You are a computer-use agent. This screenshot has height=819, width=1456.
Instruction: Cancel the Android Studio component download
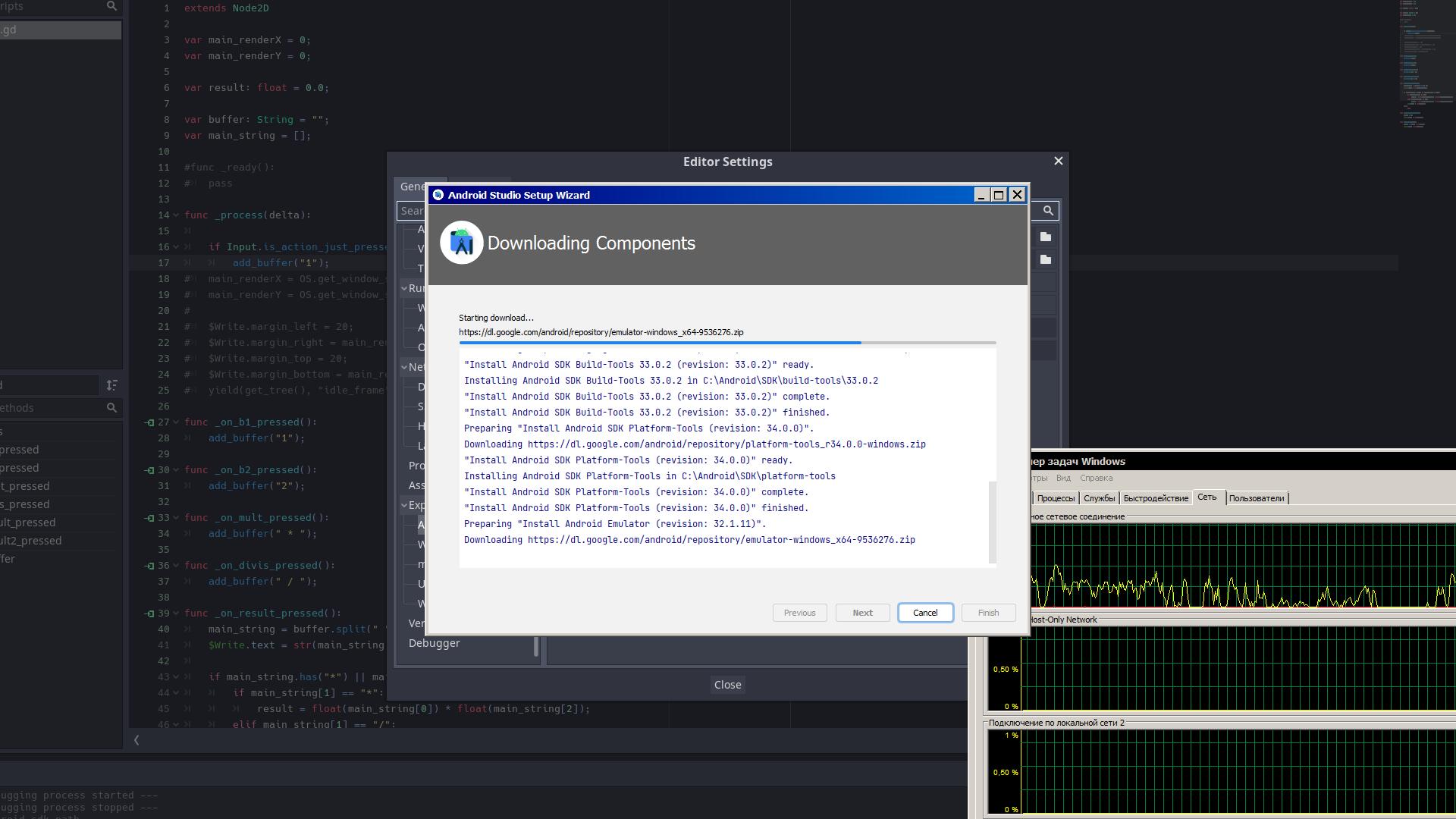924,613
